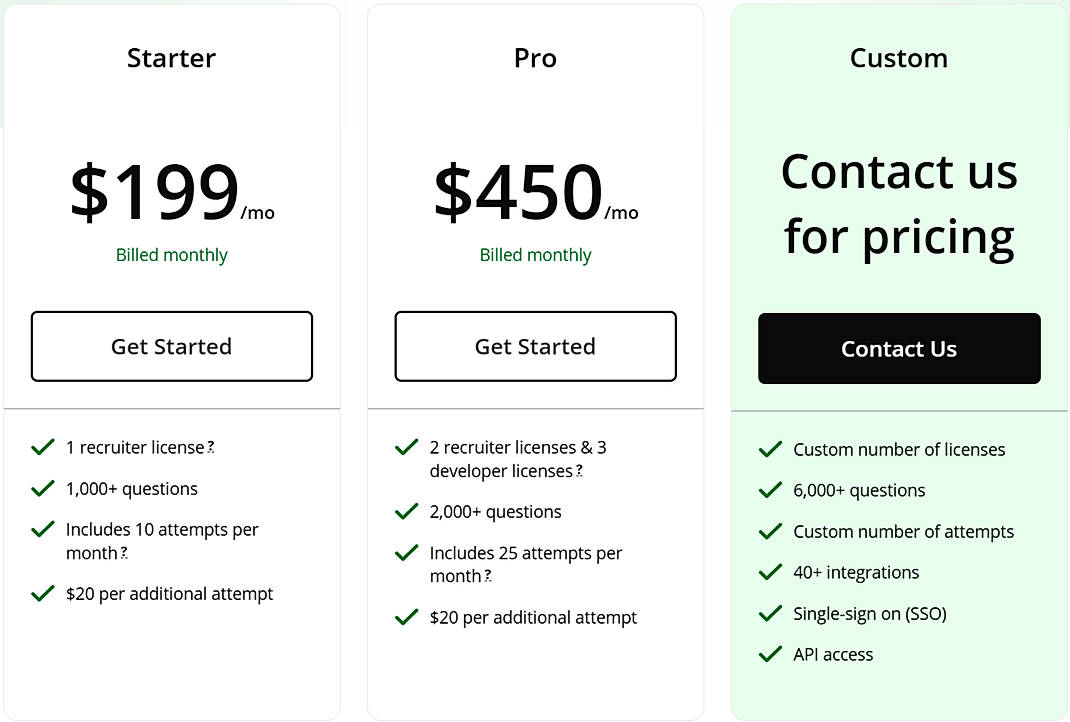Select the Custom plan heading

click(898, 58)
